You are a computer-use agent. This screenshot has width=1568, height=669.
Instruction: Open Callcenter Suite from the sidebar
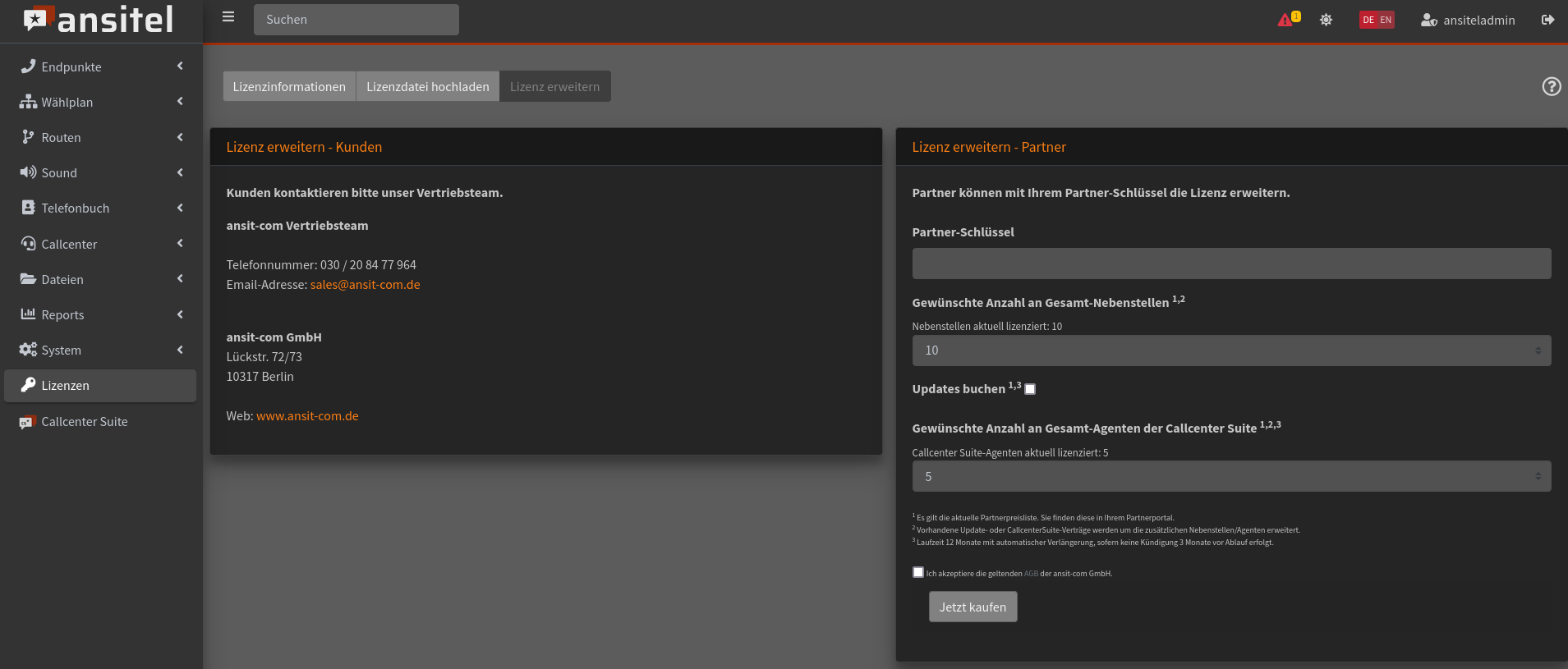click(84, 422)
